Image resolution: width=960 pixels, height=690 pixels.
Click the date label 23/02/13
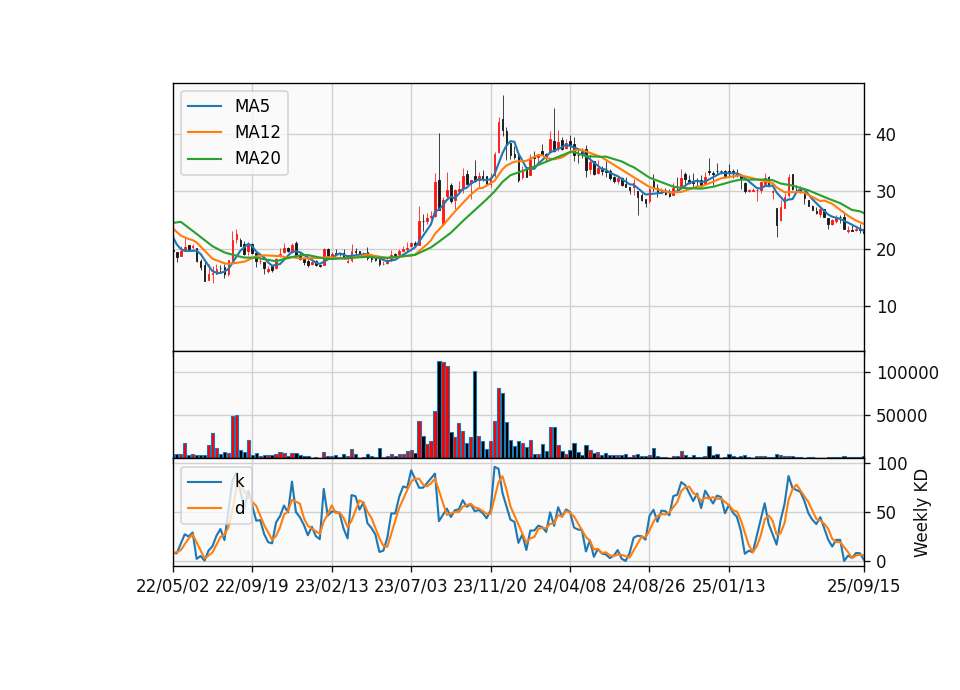[x=332, y=586]
